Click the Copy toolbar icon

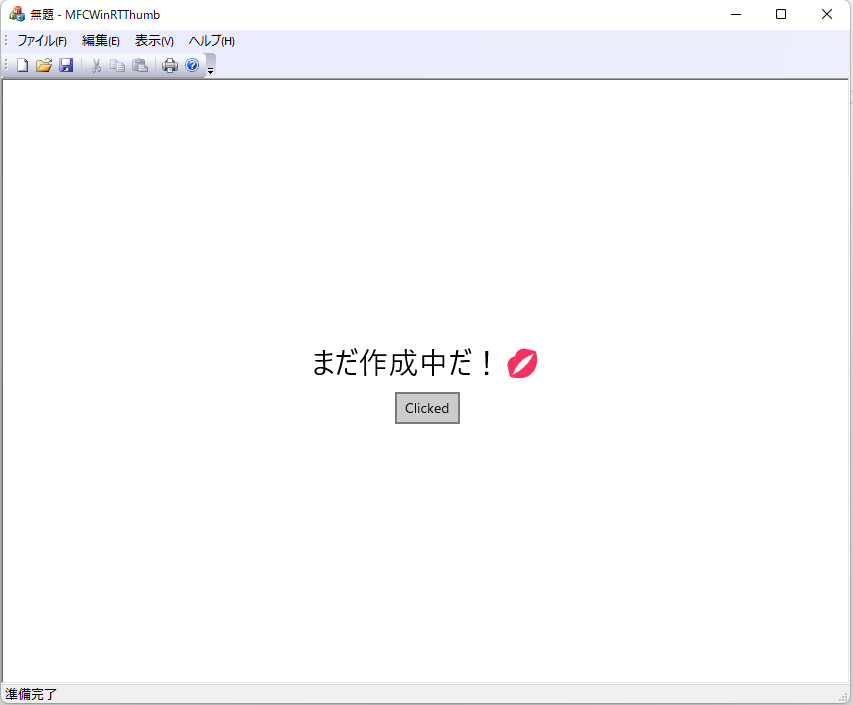pyautogui.click(x=118, y=65)
